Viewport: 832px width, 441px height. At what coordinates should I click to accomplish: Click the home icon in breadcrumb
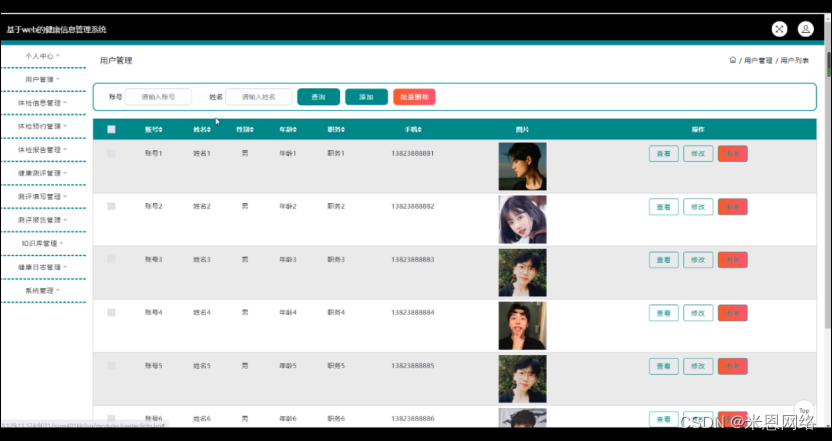coord(733,60)
